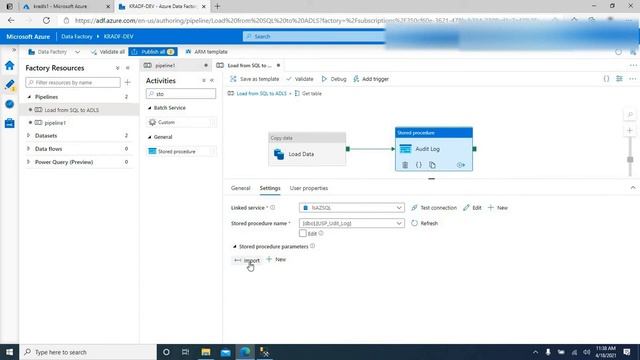The image size is (640, 360).
Task: Expand the left sidebar with double chevron
Action: tap(14, 50)
